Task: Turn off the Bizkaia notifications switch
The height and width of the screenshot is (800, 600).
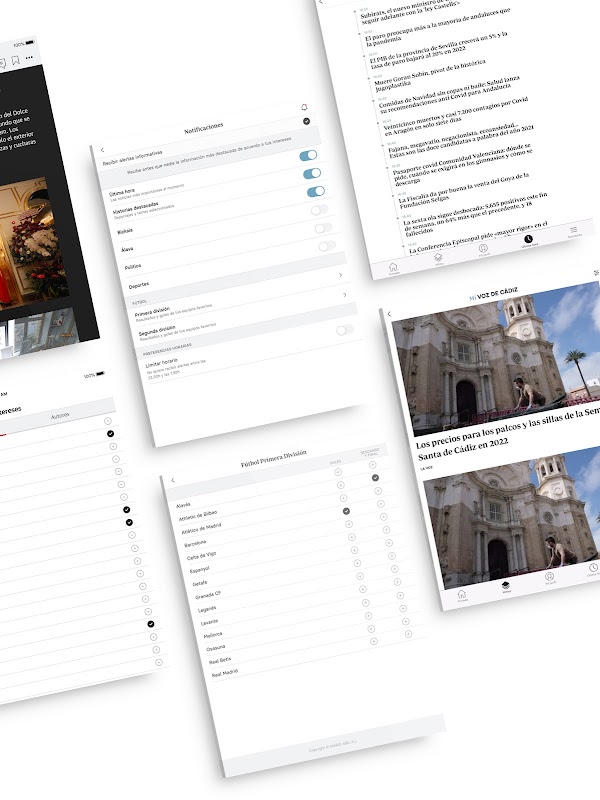Action: (316, 191)
